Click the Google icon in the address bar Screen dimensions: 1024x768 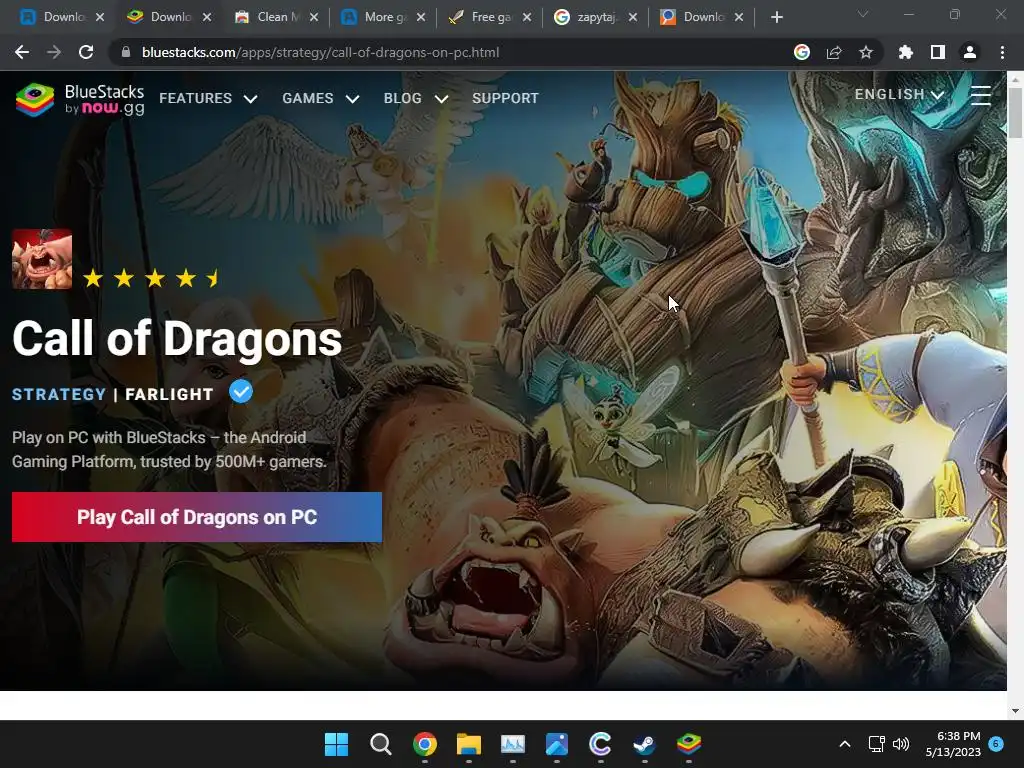[x=802, y=52]
